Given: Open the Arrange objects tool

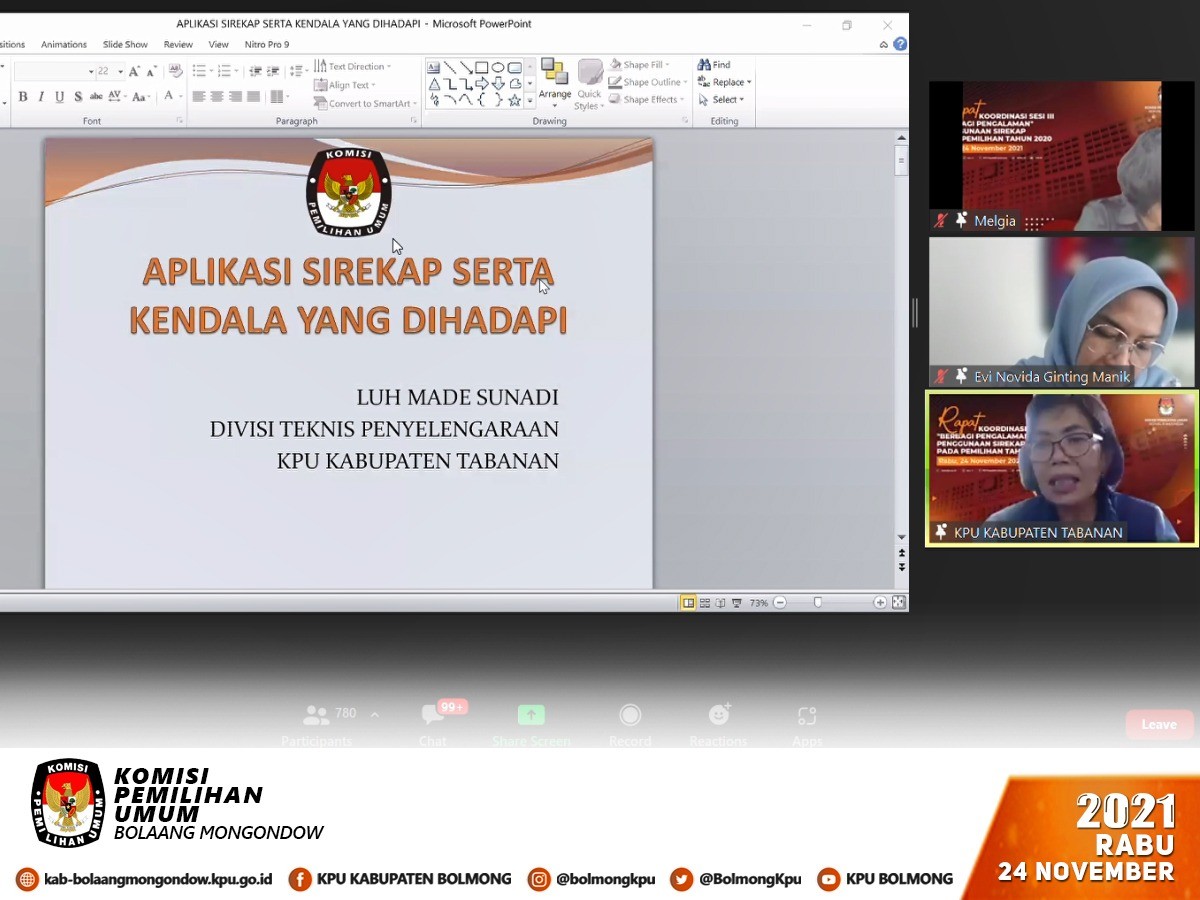Looking at the screenshot, I should (x=554, y=82).
